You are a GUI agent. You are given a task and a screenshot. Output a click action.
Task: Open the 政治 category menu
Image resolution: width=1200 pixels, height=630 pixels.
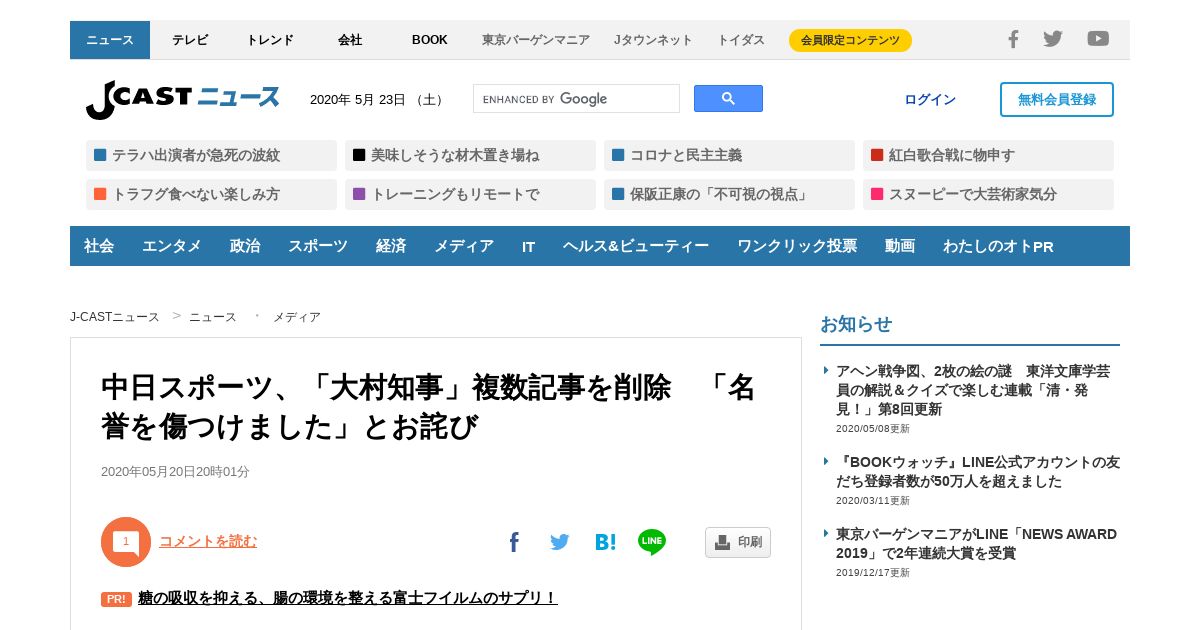point(245,246)
